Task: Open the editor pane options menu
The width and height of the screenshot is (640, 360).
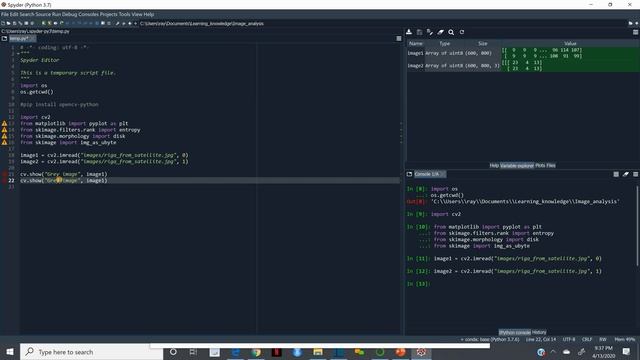Action: 399,38
